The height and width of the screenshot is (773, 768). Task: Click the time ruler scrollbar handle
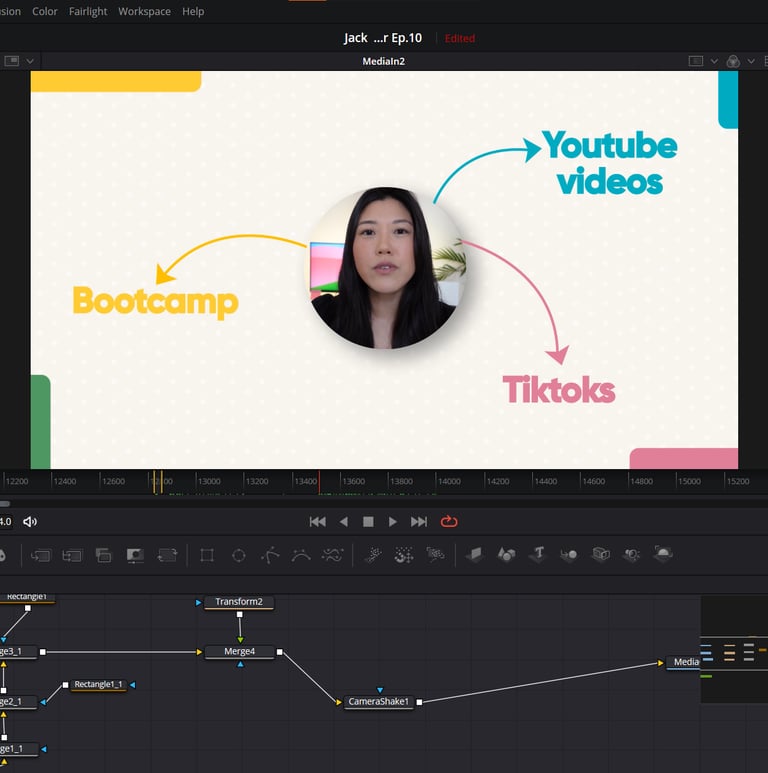coord(5,503)
